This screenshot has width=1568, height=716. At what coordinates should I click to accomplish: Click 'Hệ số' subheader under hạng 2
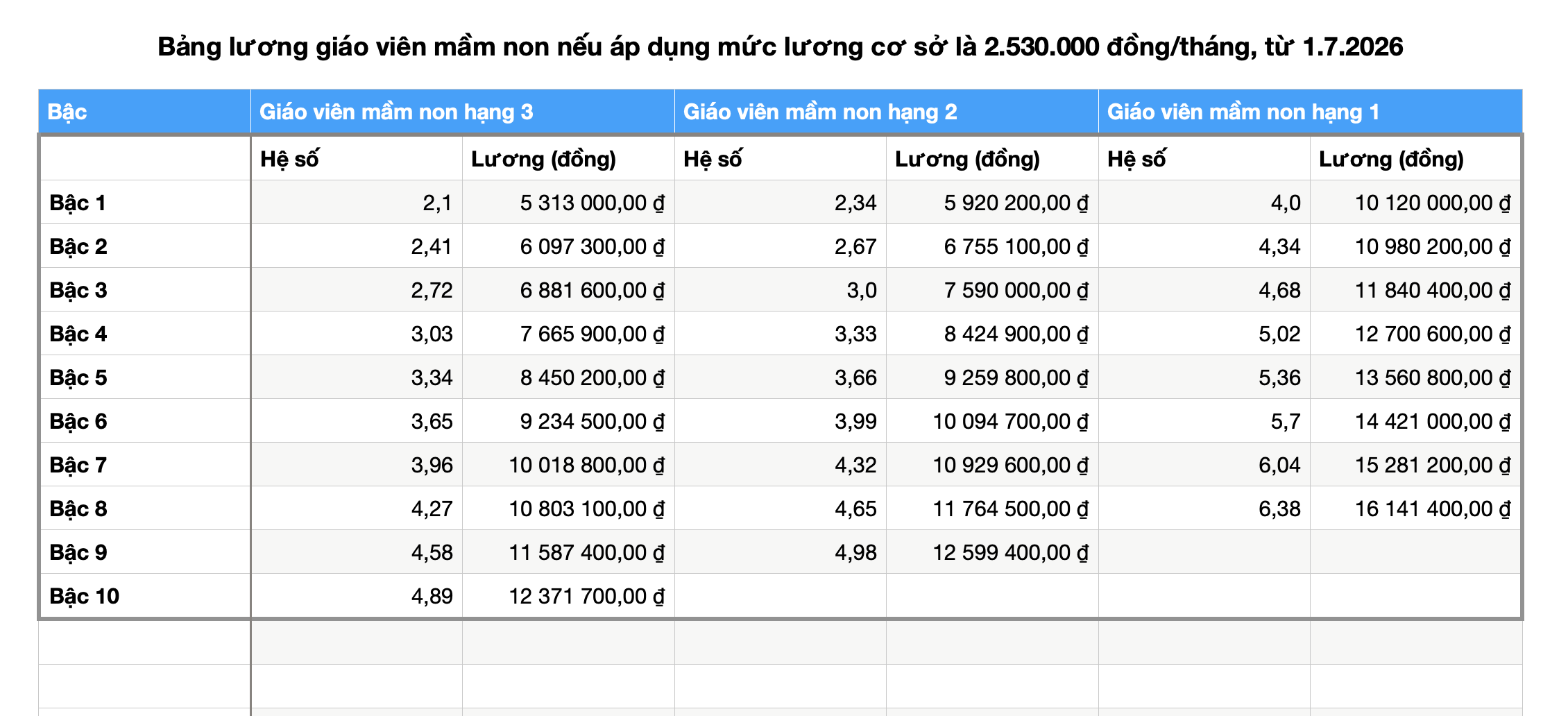click(x=781, y=159)
